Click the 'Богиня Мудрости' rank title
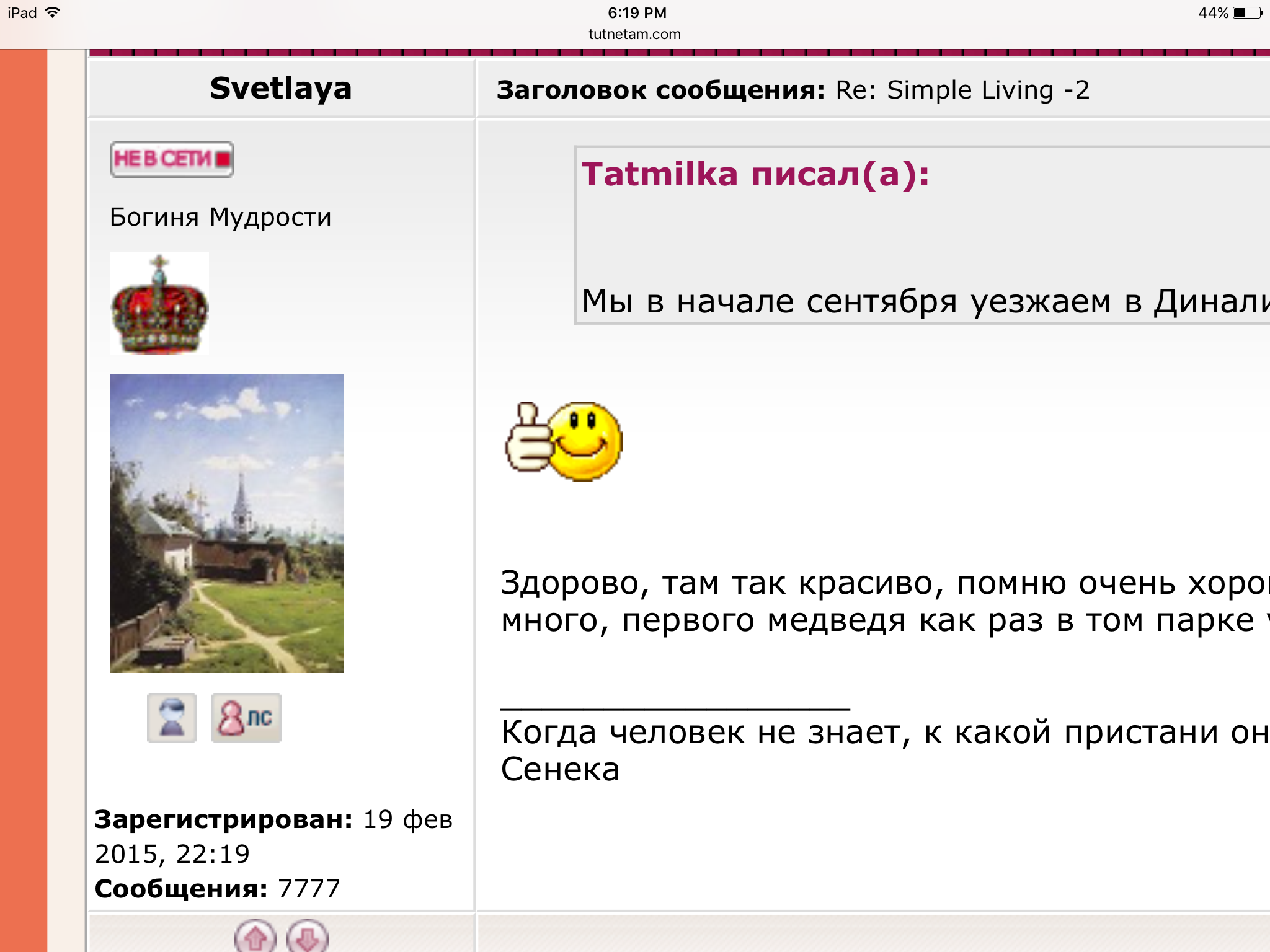Screen dimensions: 1270x952 pyautogui.click(x=220, y=217)
